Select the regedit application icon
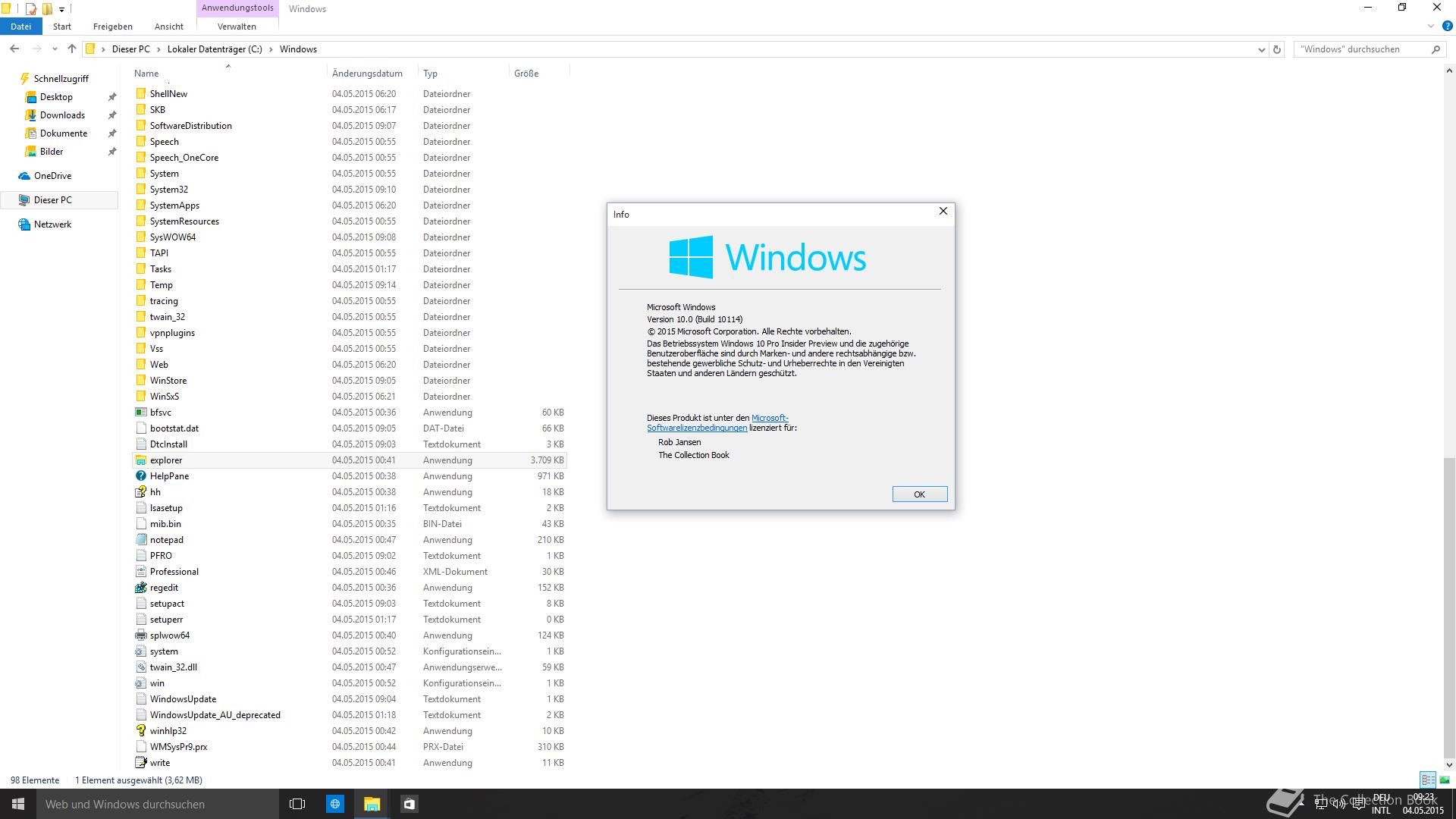Image resolution: width=1456 pixels, height=819 pixels. click(141, 588)
